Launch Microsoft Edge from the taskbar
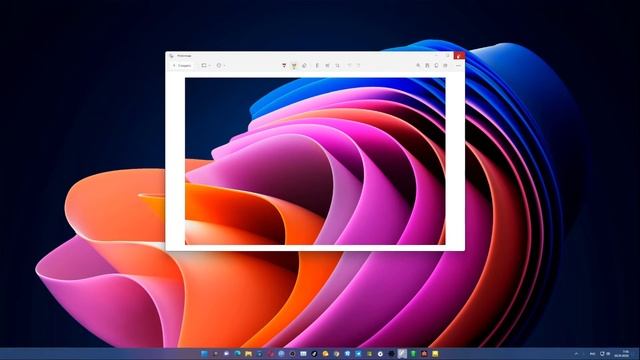 coord(238,353)
